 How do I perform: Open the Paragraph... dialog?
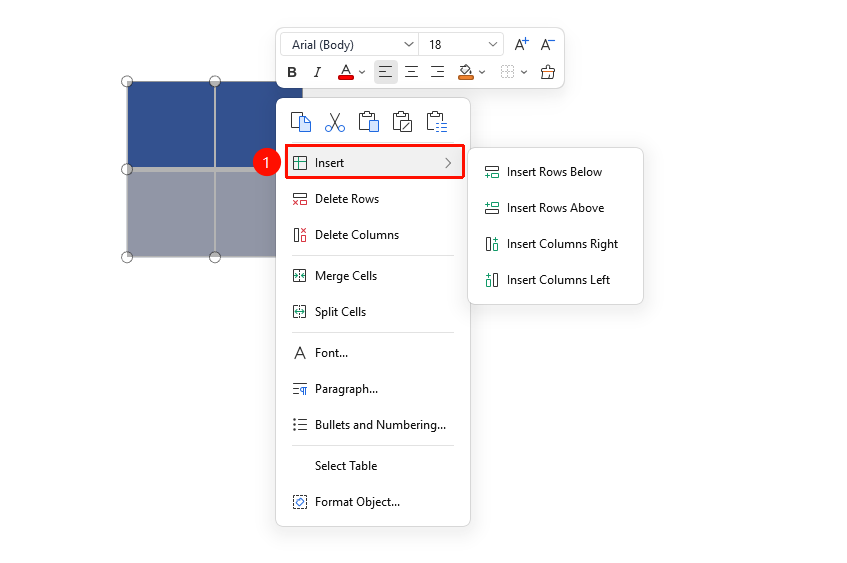[373, 389]
